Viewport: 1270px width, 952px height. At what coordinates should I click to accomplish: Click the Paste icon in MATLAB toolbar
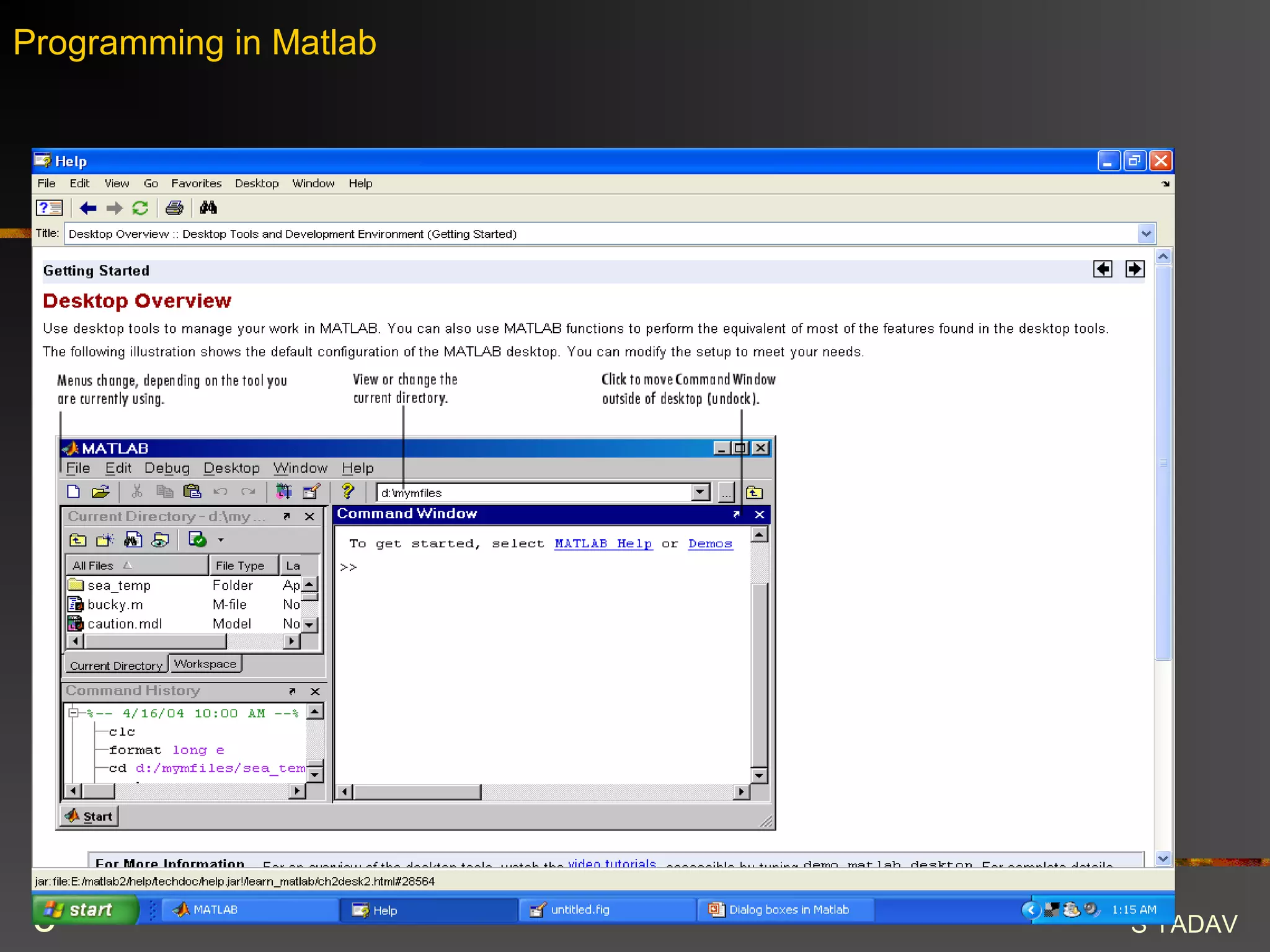click(192, 492)
